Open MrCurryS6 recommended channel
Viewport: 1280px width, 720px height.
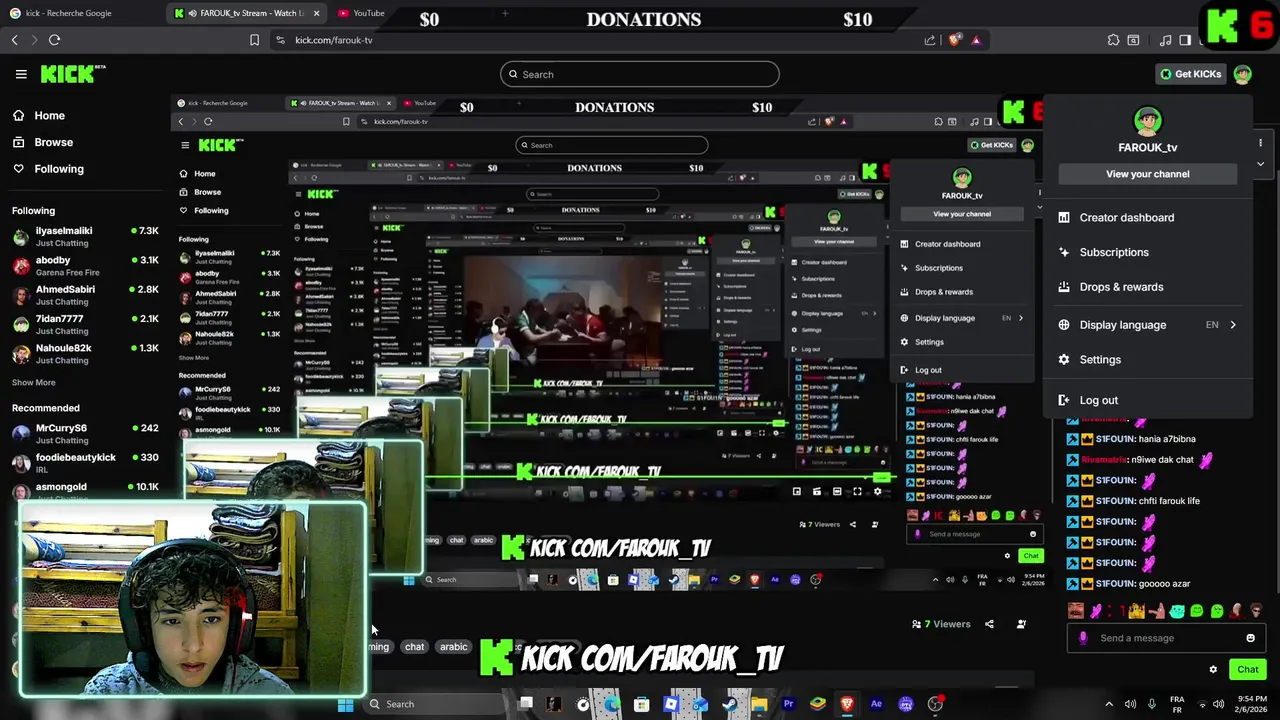(85, 434)
